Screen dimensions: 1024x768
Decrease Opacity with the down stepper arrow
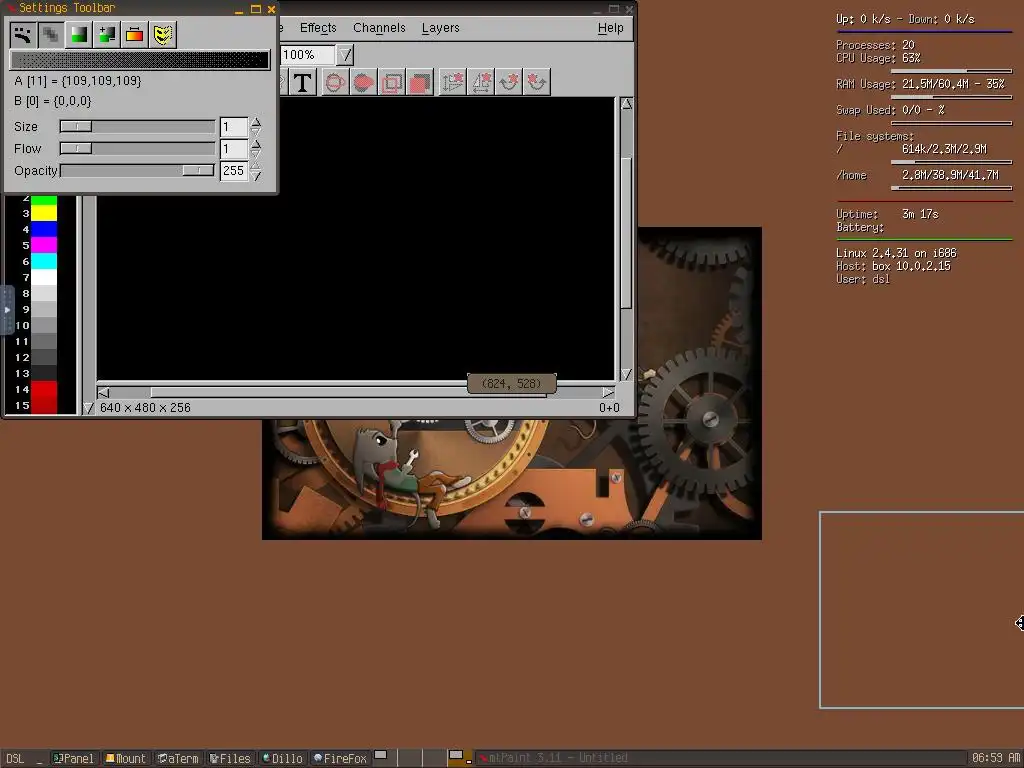pos(256,175)
